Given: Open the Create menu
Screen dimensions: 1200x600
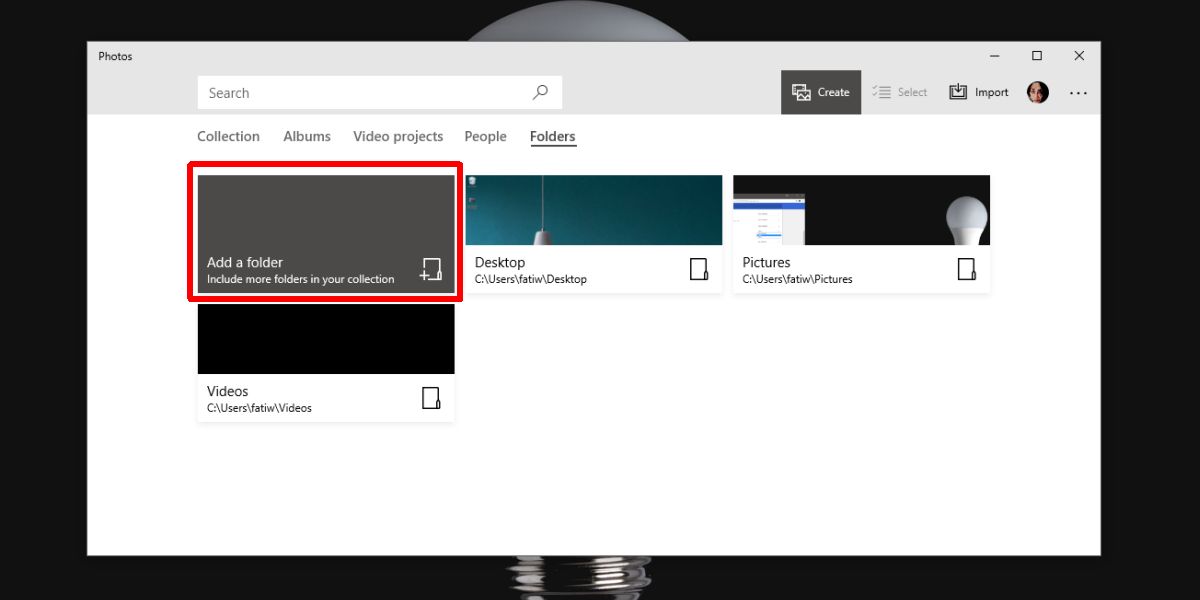Looking at the screenshot, I should point(821,92).
